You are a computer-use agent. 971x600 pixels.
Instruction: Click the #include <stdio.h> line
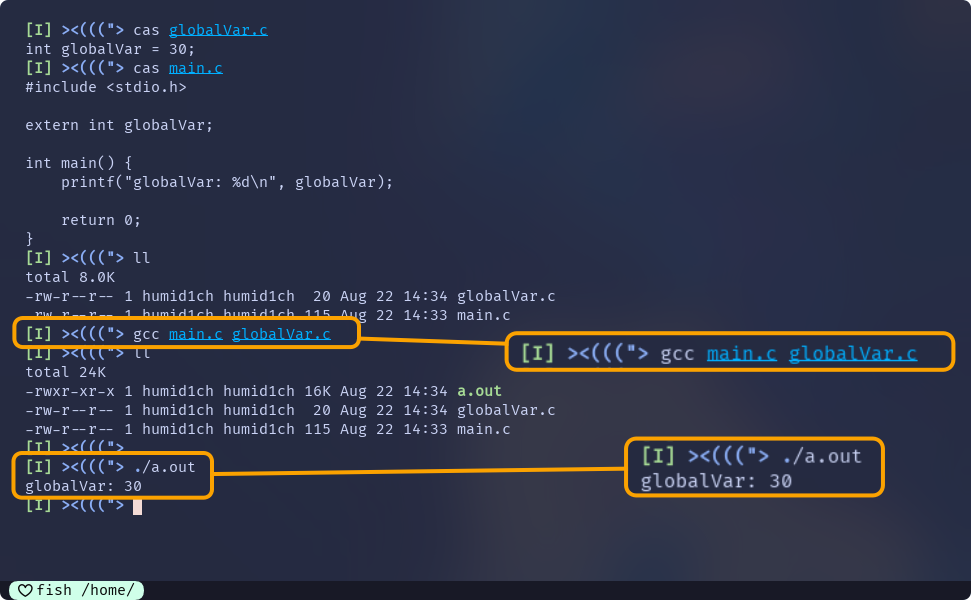(106, 87)
